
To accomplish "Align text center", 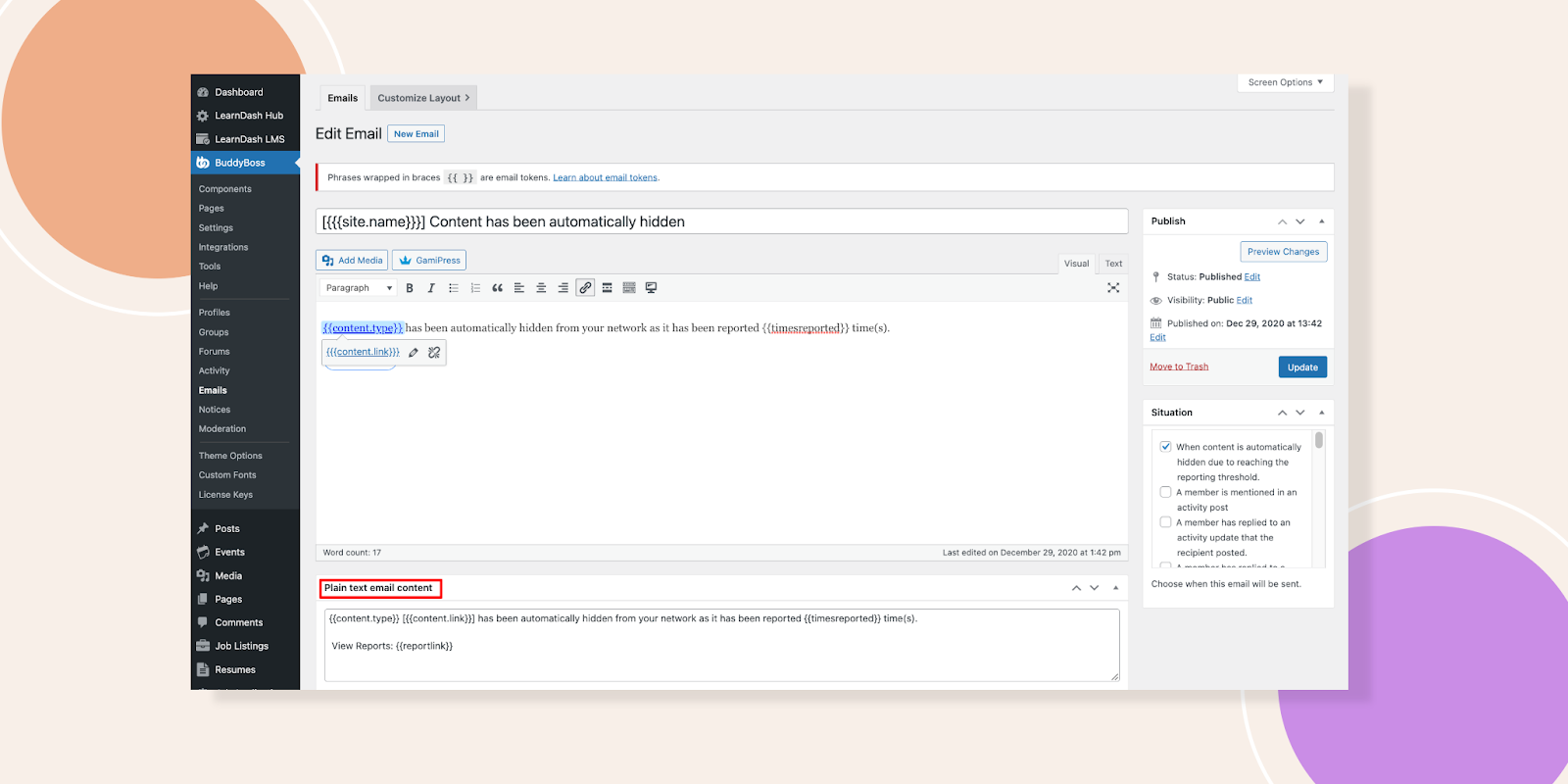I will [541, 288].
